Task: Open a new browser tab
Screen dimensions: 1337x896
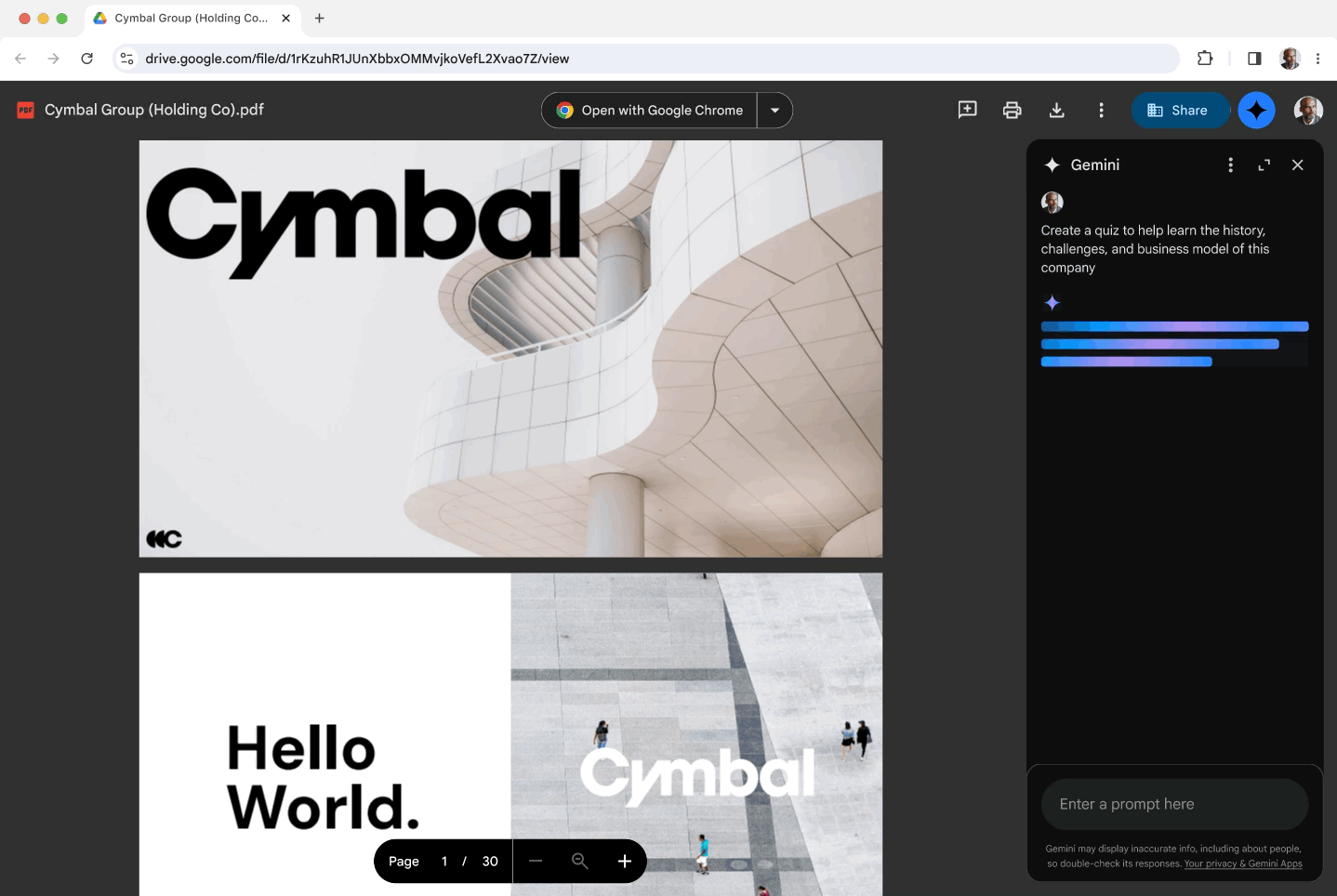Action: click(320, 18)
